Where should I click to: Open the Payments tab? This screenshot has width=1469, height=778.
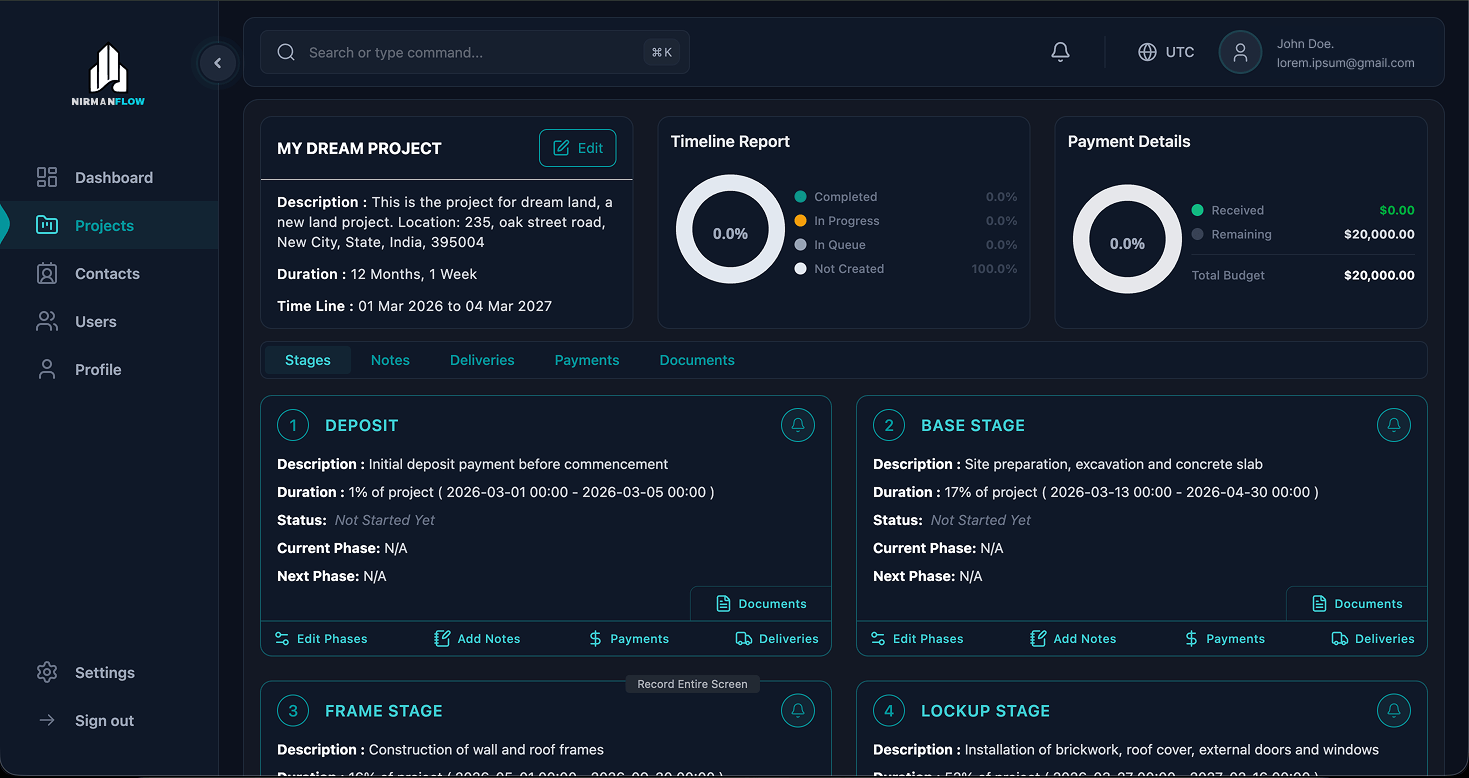(x=587, y=359)
